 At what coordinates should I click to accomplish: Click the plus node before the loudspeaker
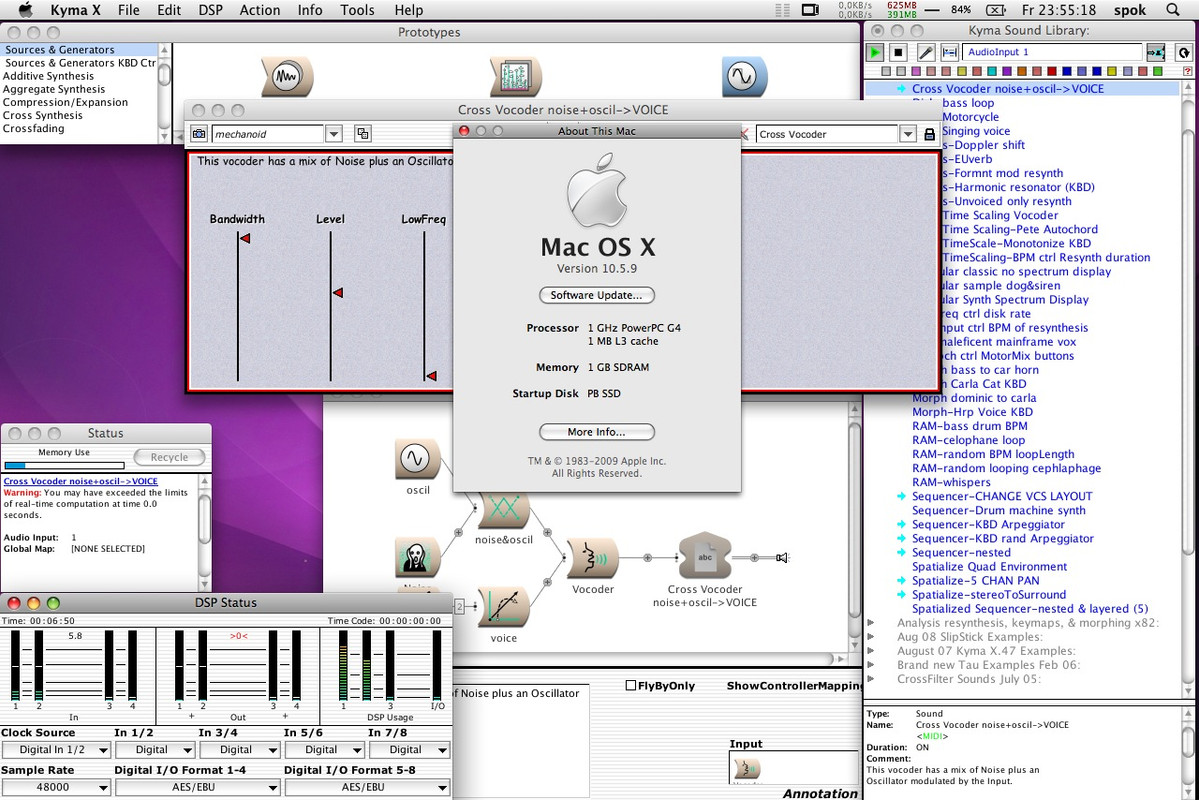[754, 558]
